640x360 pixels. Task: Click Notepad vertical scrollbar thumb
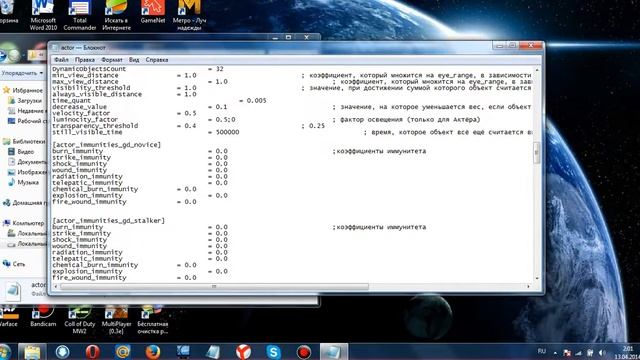click(x=537, y=153)
